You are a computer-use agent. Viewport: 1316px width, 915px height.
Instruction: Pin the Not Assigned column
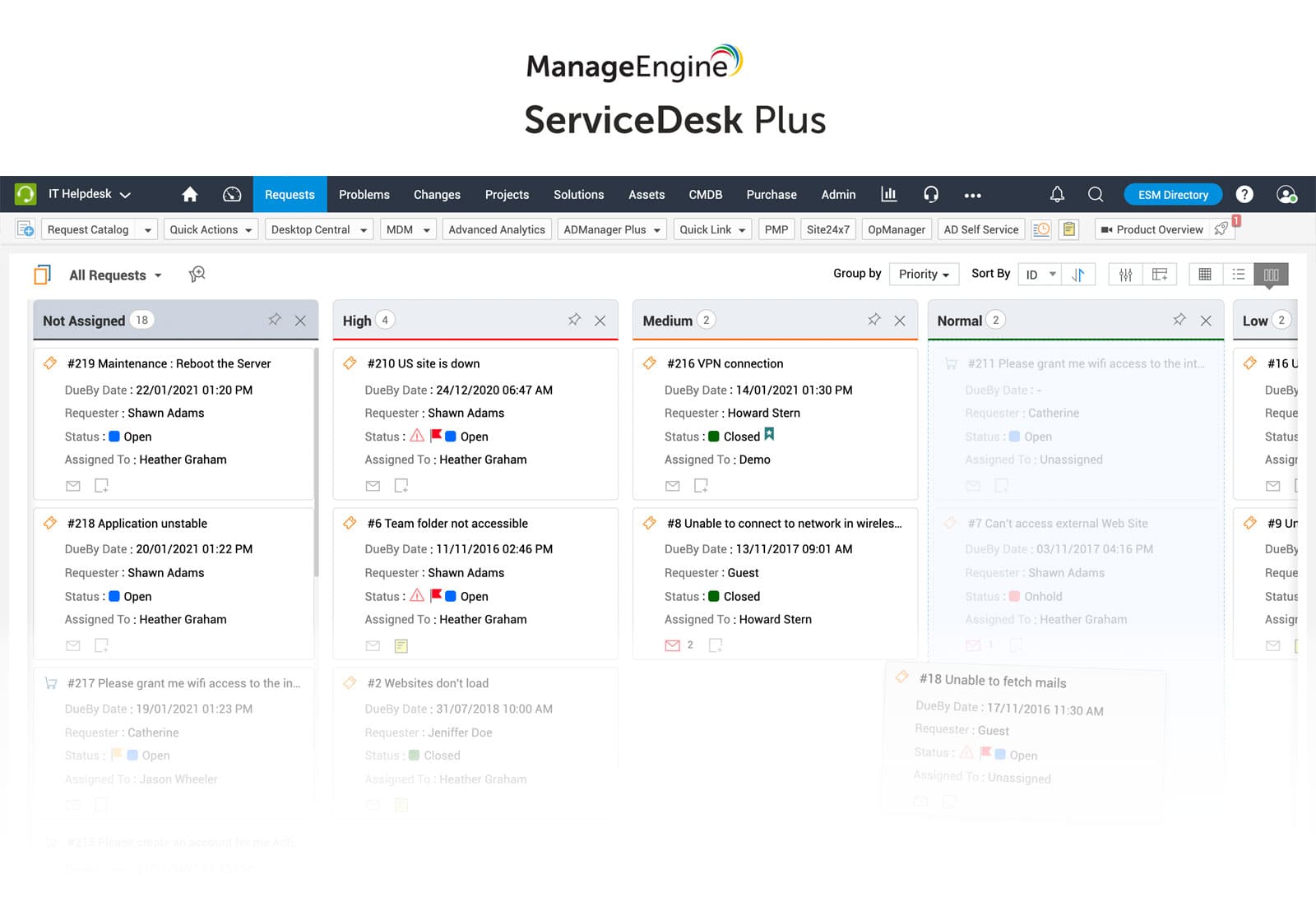pos(275,320)
